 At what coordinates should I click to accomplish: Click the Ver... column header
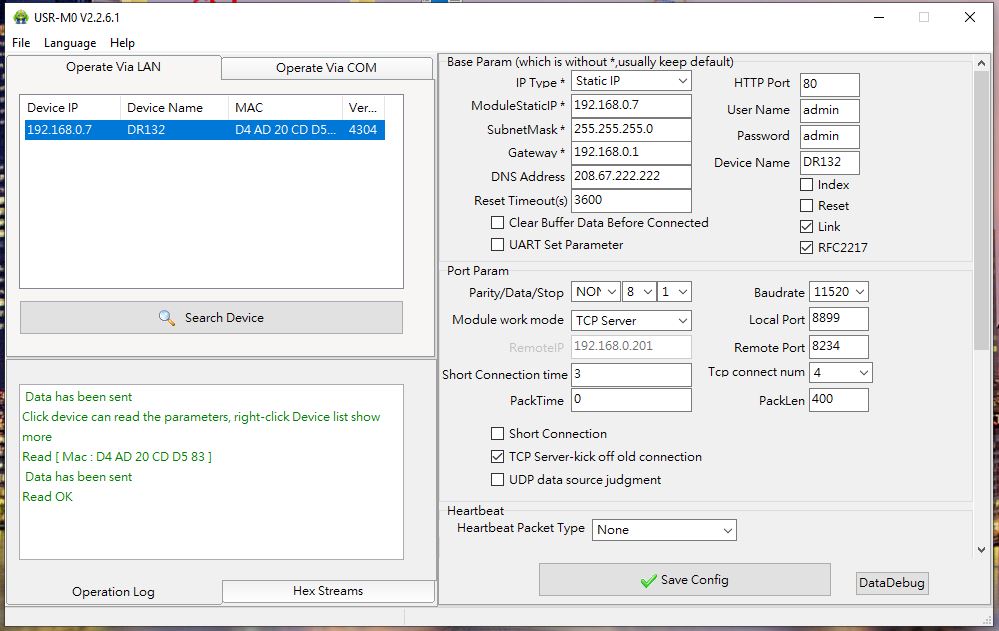tap(363, 108)
